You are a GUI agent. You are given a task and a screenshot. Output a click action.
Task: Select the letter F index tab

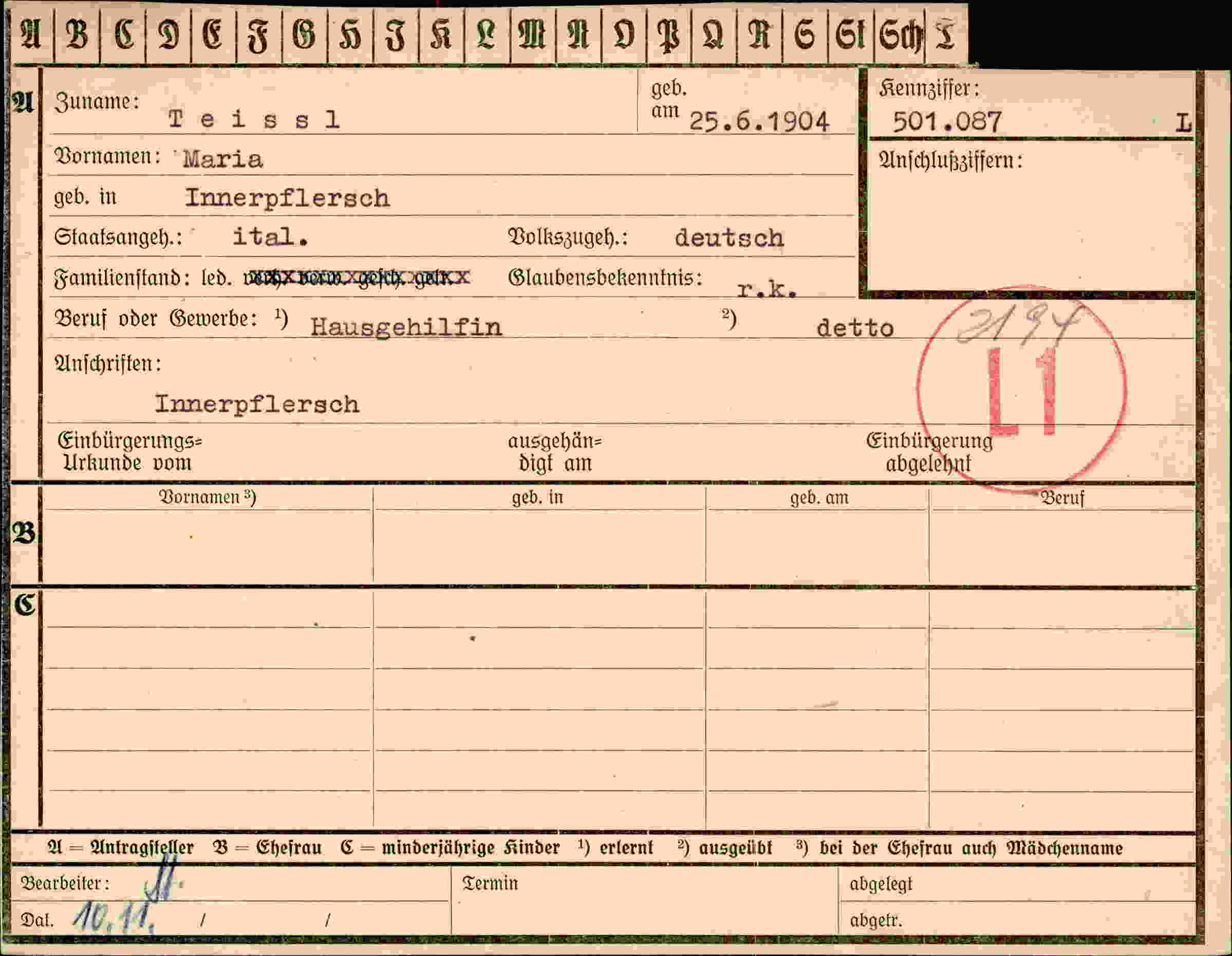click(x=259, y=35)
